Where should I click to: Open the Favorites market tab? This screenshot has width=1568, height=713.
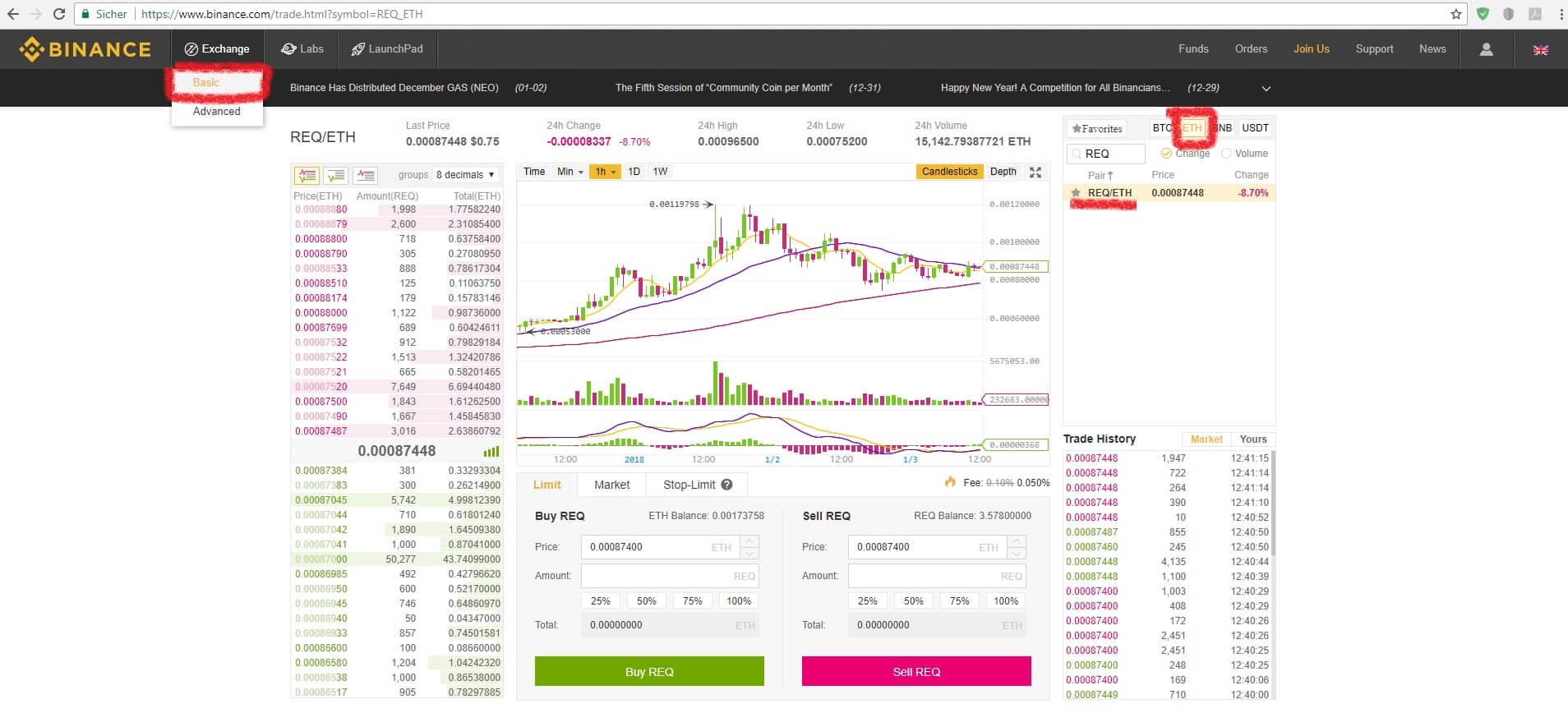pyautogui.click(x=1097, y=129)
